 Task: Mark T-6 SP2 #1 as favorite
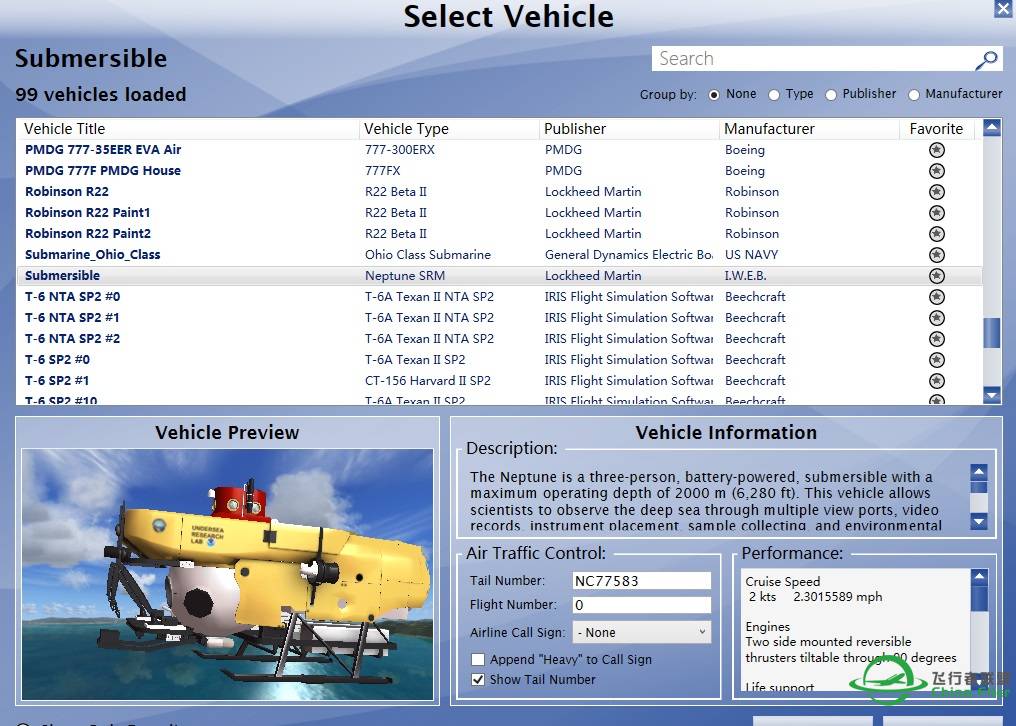[x=936, y=381]
